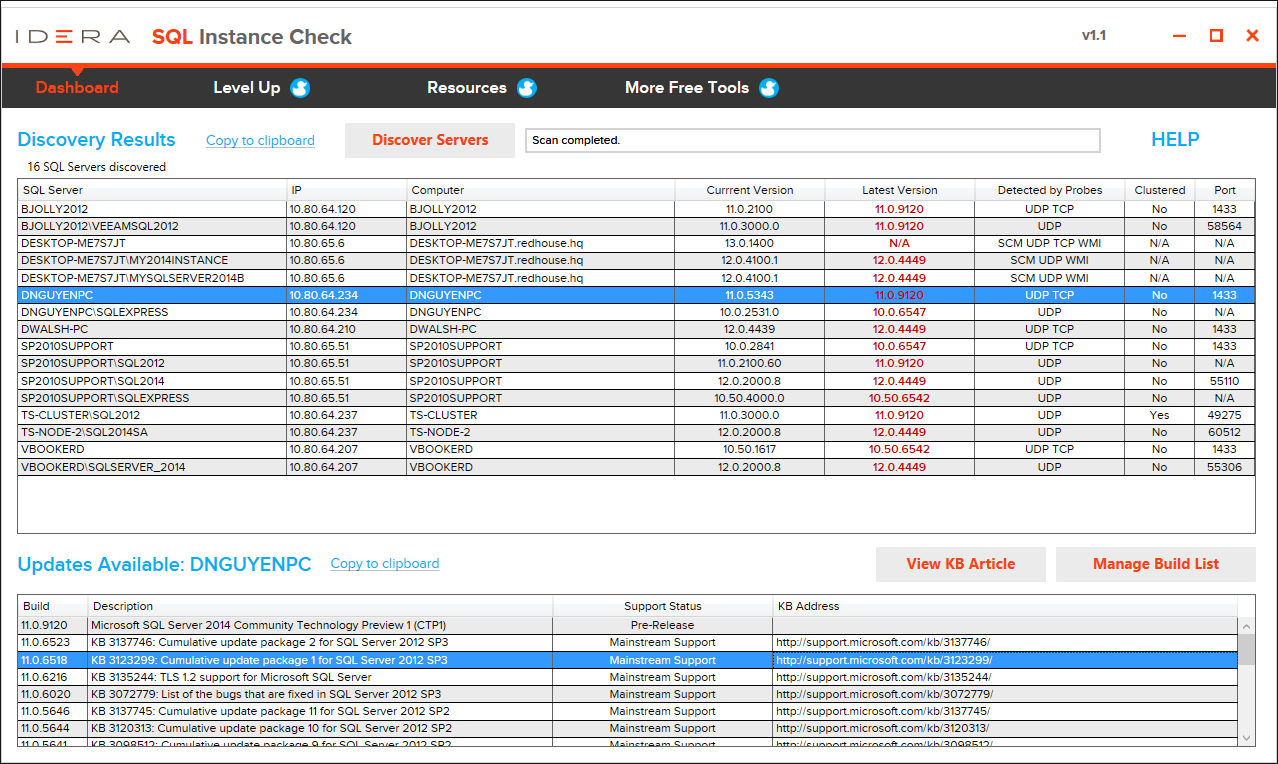Click the circular icon next to Level Up
The height and width of the screenshot is (764, 1278).
(300, 87)
